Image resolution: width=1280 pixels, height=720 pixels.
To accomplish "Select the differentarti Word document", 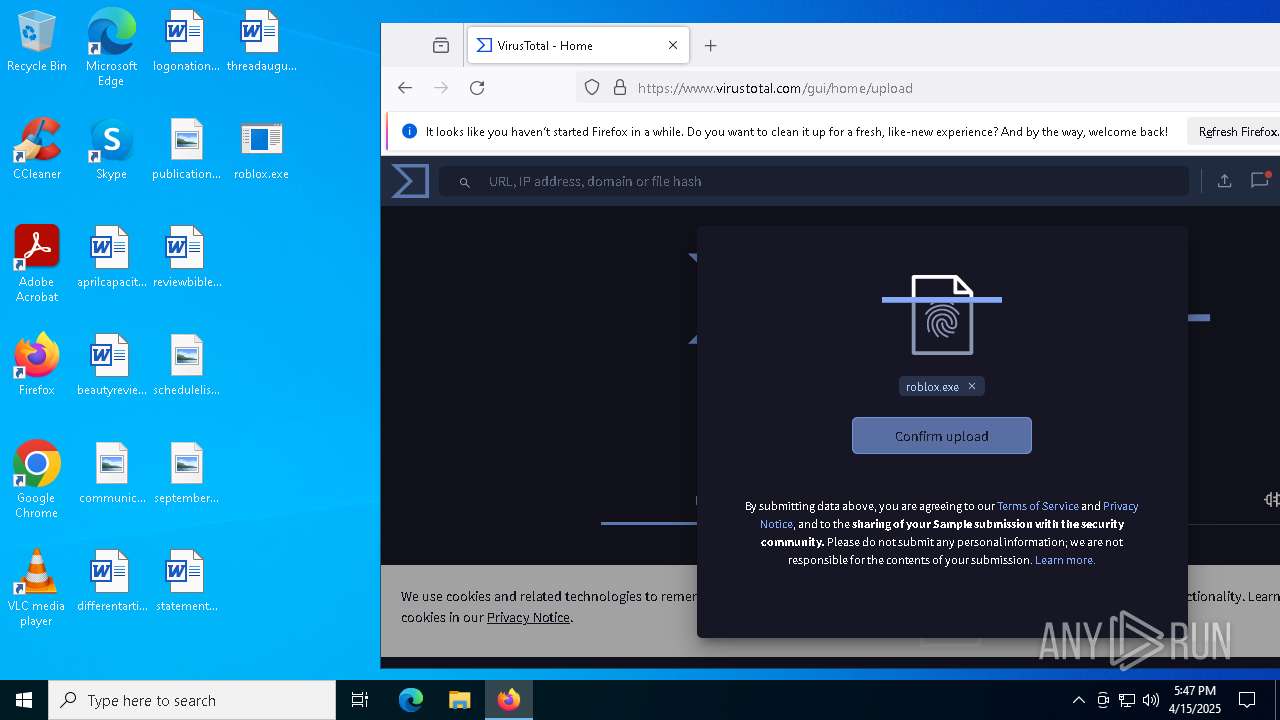I will [111, 582].
